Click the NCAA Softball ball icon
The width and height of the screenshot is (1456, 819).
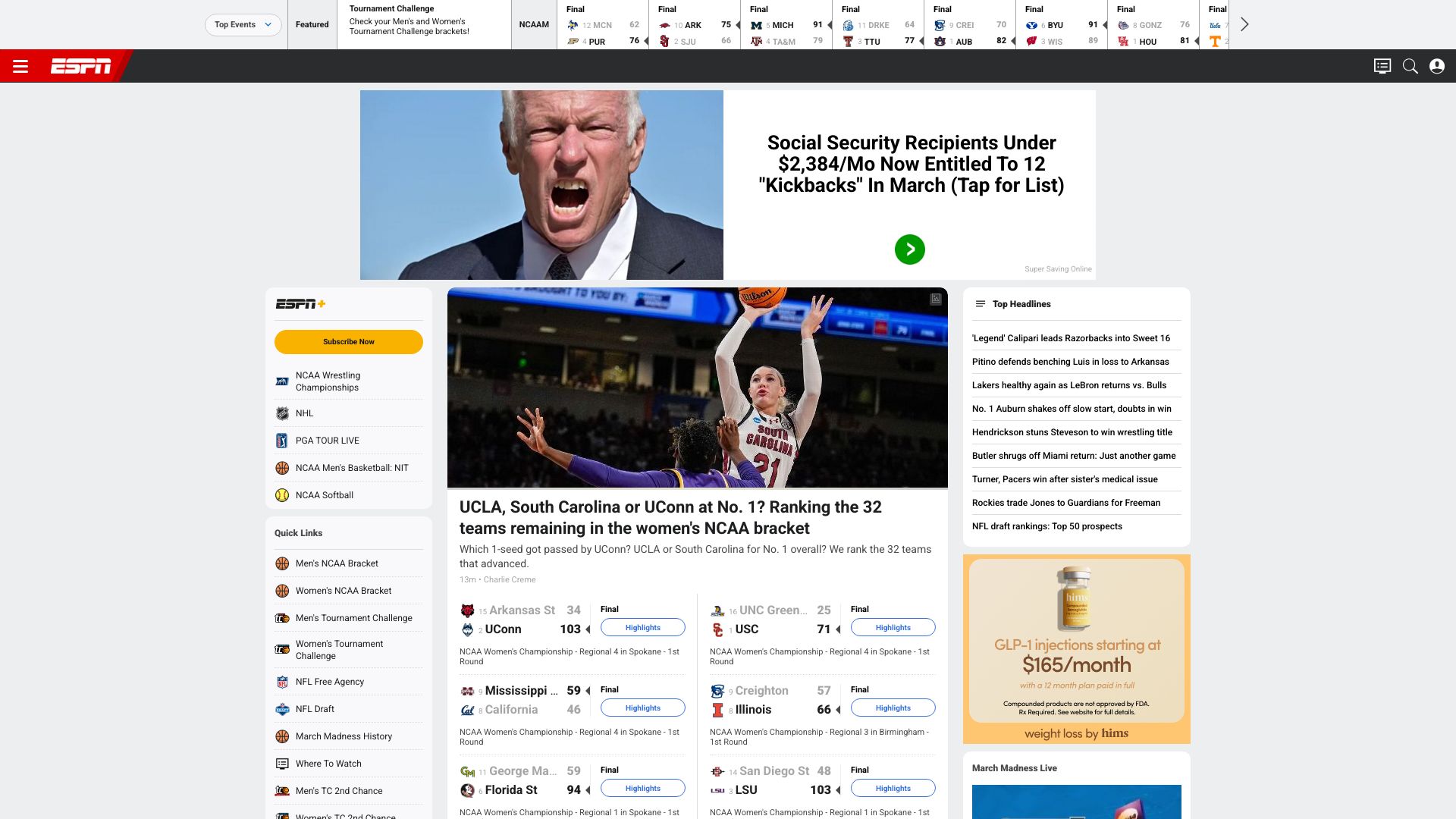tap(282, 495)
